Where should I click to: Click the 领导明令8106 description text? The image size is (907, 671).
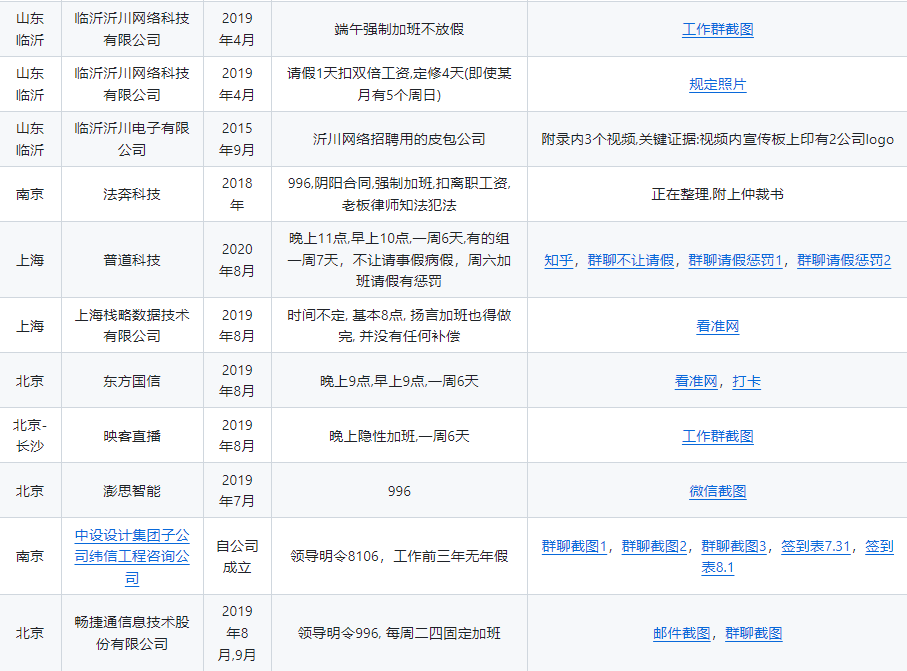399,556
